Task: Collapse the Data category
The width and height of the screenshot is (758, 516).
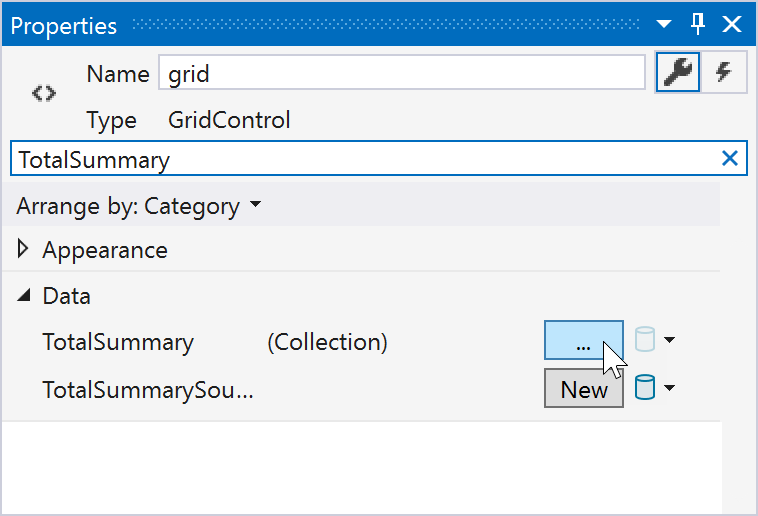Action: (x=24, y=296)
